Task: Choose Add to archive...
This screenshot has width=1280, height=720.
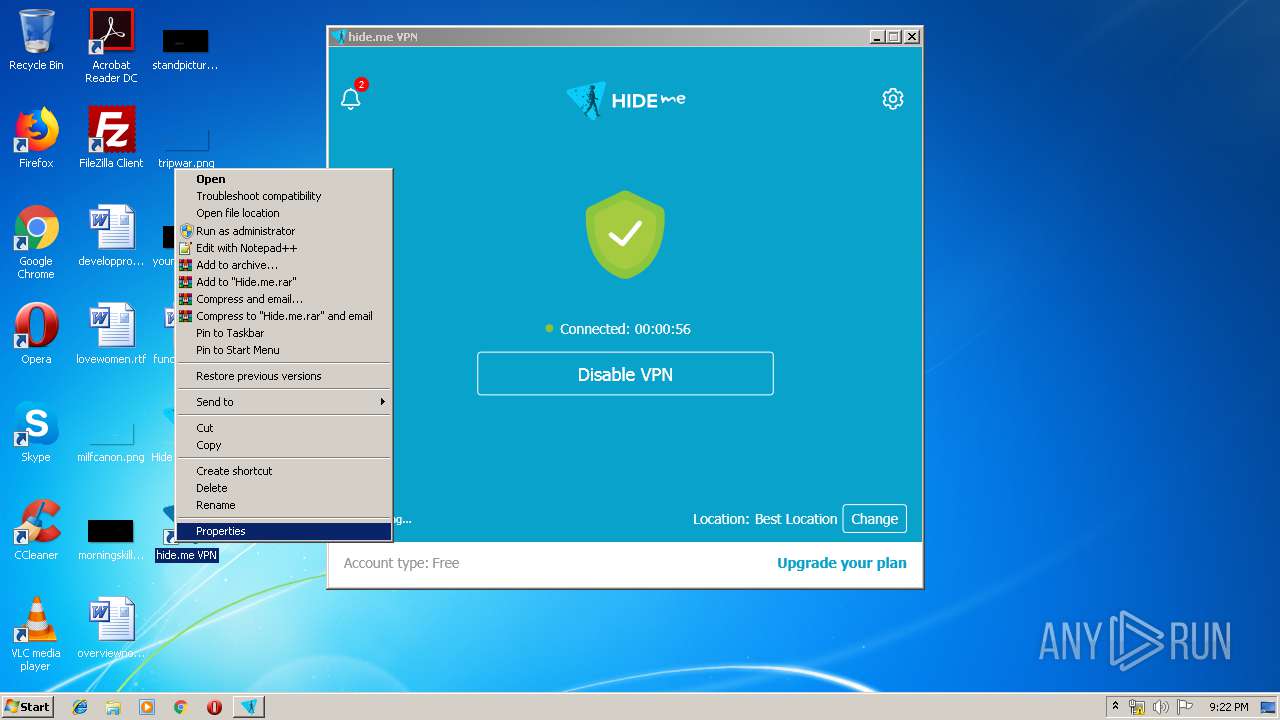Action: [x=284, y=265]
